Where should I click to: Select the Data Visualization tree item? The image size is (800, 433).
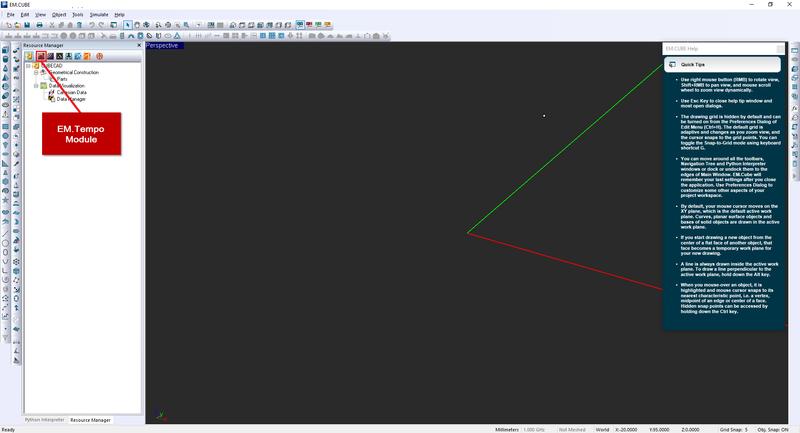(x=66, y=86)
